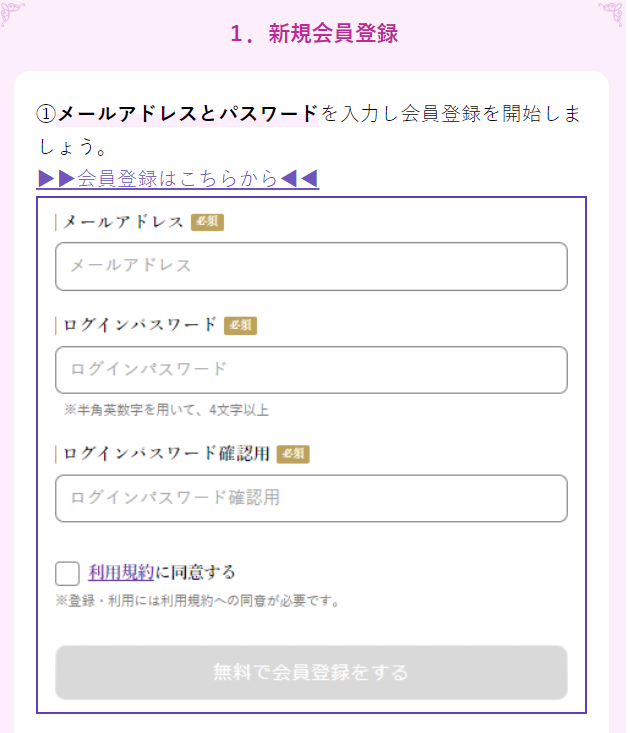
Task: Click the ※登録・利用には利用規約への同意が必要です note
Action: tap(197, 602)
